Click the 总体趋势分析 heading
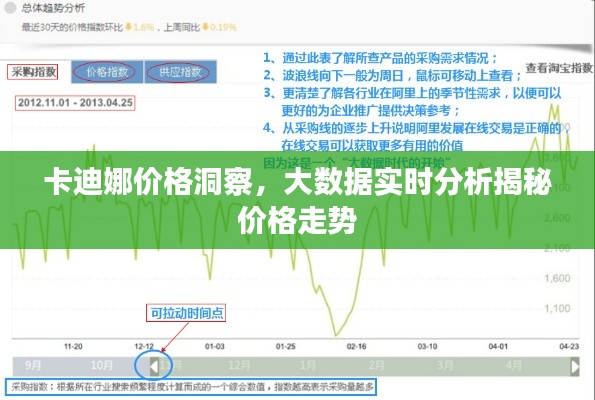This screenshot has height=400, width=595. (x=53, y=8)
